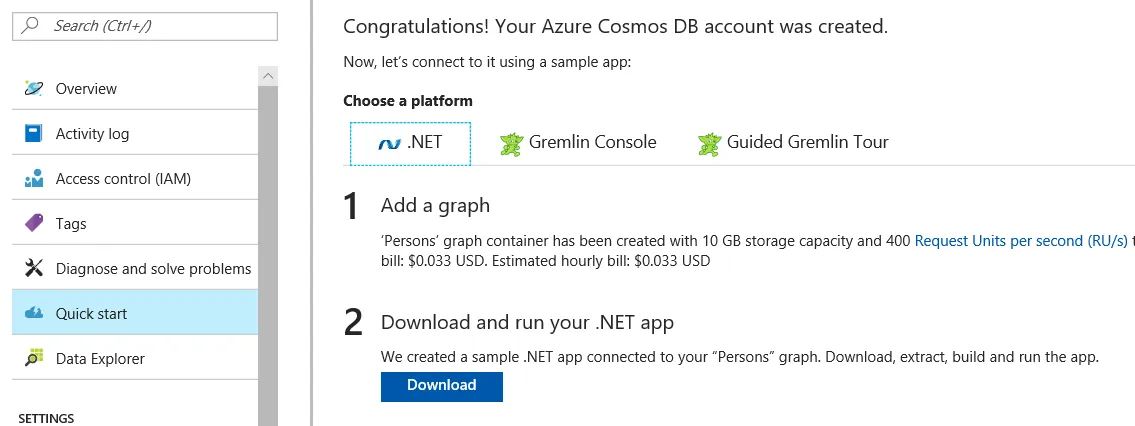Open the Activity log menu item

[92, 134]
